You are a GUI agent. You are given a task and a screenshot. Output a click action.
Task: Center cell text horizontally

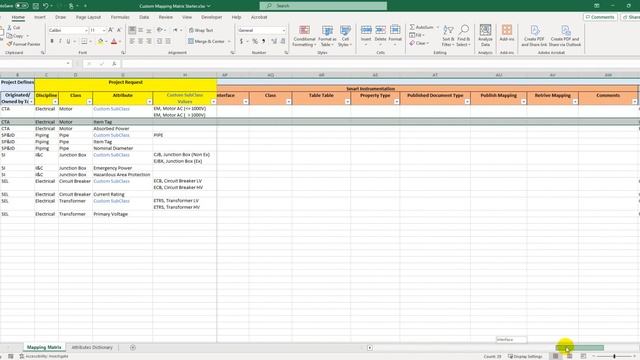click(x=140, y=41)
